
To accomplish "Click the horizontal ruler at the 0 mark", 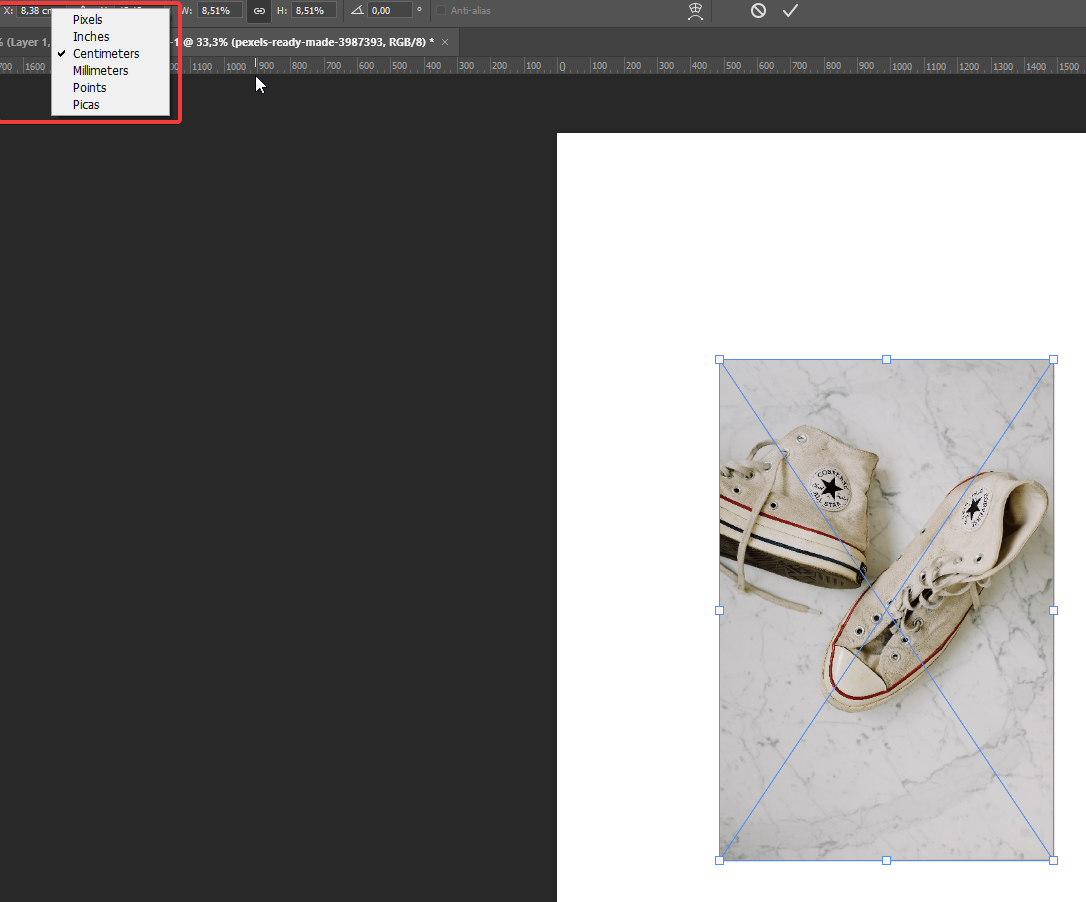I will 562,67.
